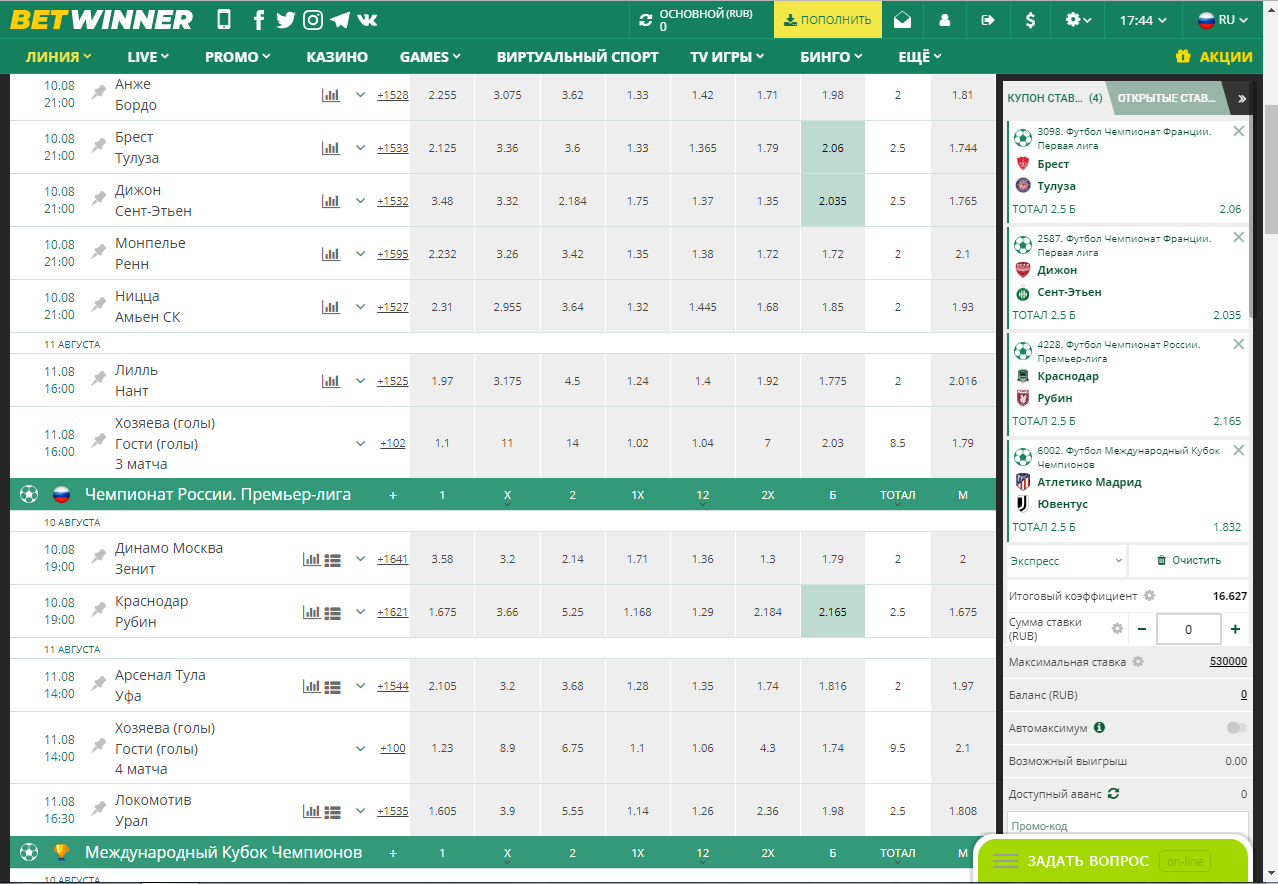
Task: Expand markets chevron for Краснодар – Рубин
Action: click(x=361, y=612)
